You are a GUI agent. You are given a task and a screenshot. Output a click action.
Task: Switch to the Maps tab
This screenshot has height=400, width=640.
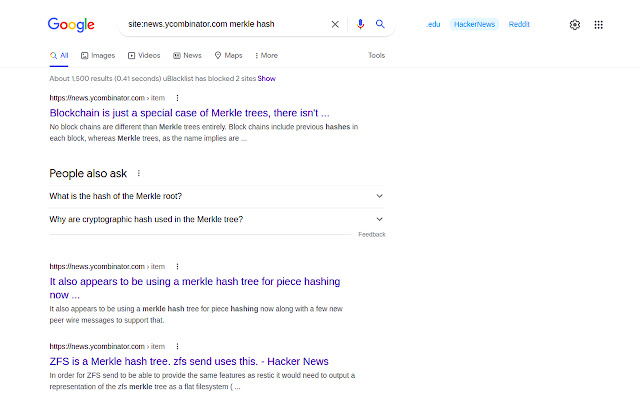click(x=229, y=56)
